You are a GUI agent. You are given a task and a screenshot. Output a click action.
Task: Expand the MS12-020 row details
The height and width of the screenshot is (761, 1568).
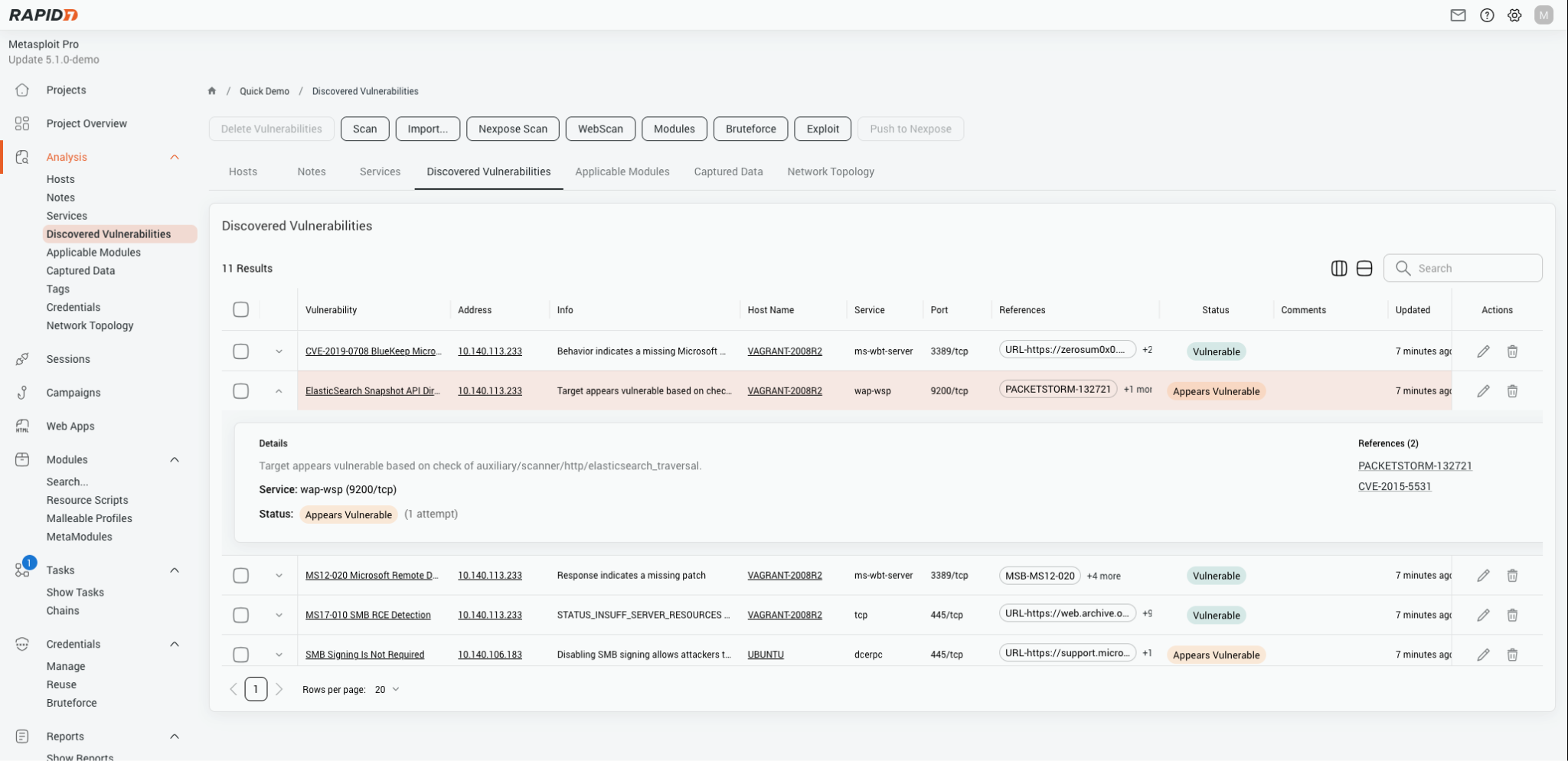point(279,576)
